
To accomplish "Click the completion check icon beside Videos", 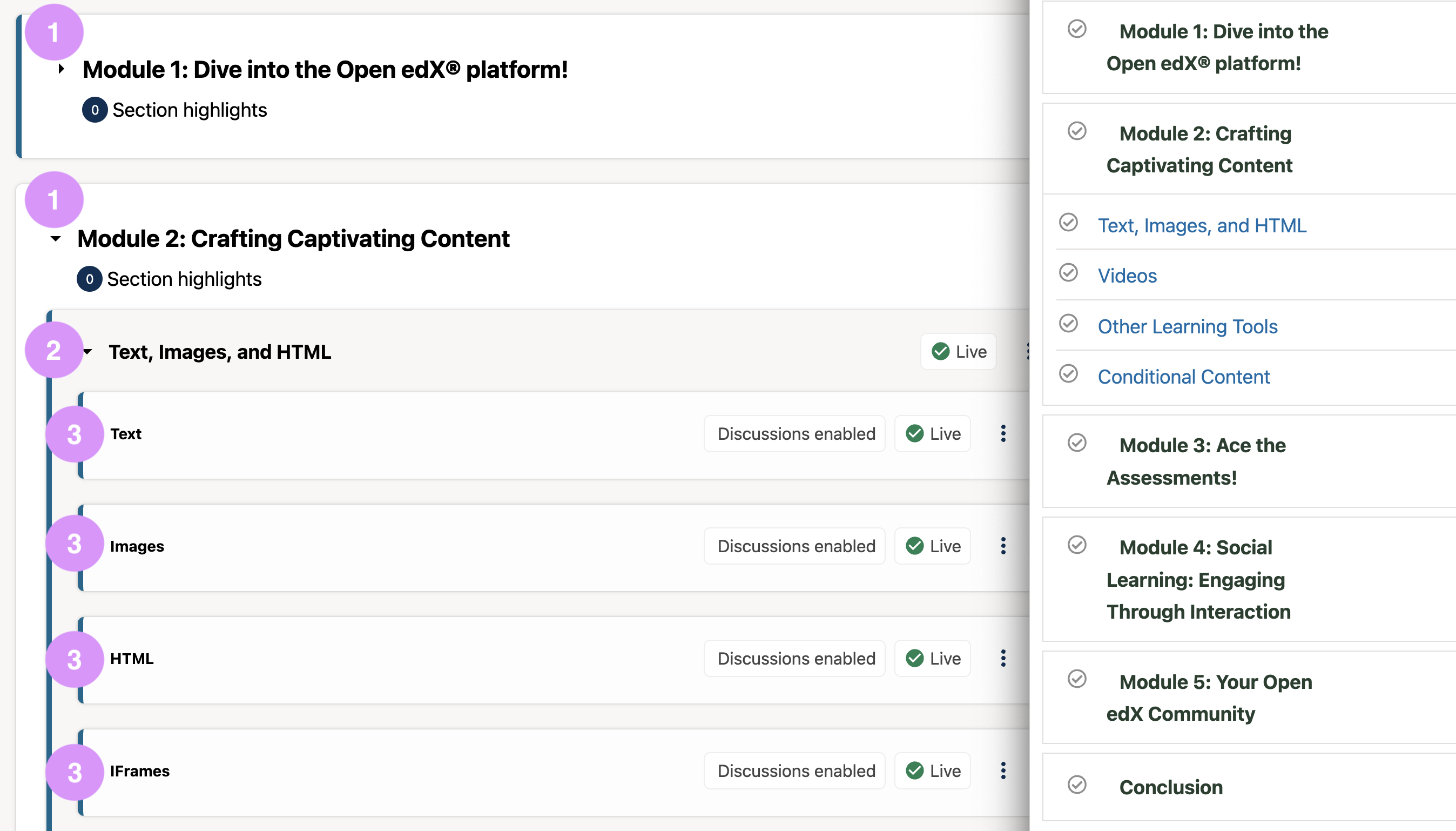I will (x=1068, y=273).
